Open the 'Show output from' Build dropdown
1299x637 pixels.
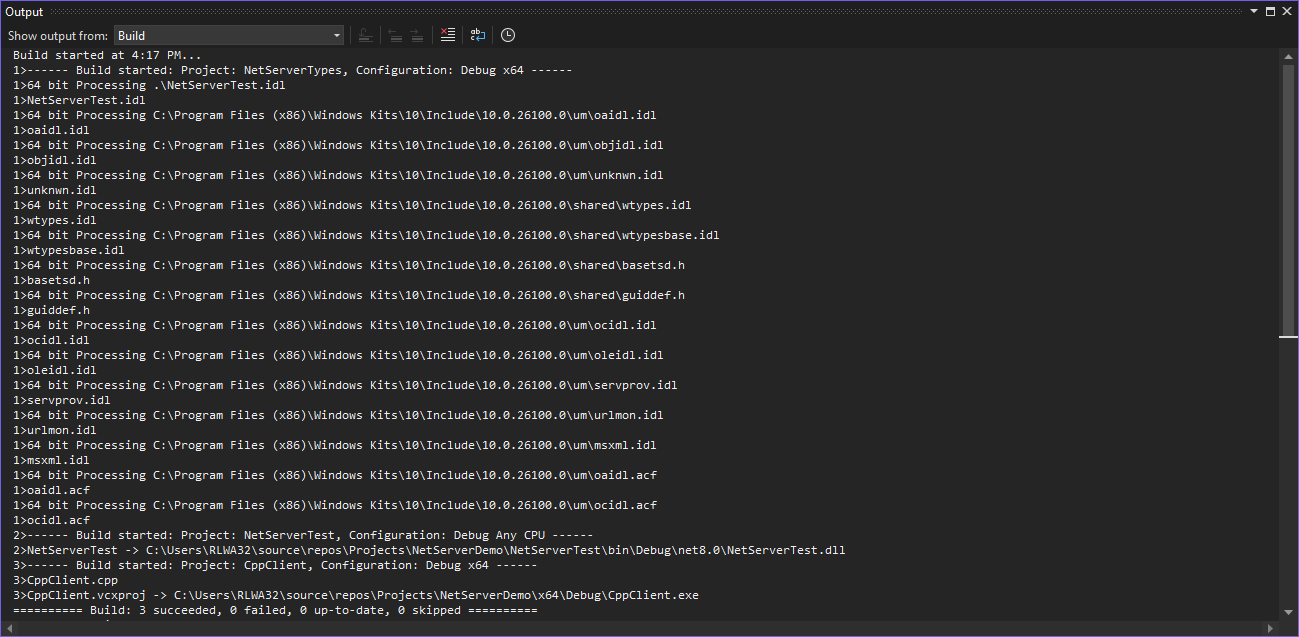click(x=229, y=35)
